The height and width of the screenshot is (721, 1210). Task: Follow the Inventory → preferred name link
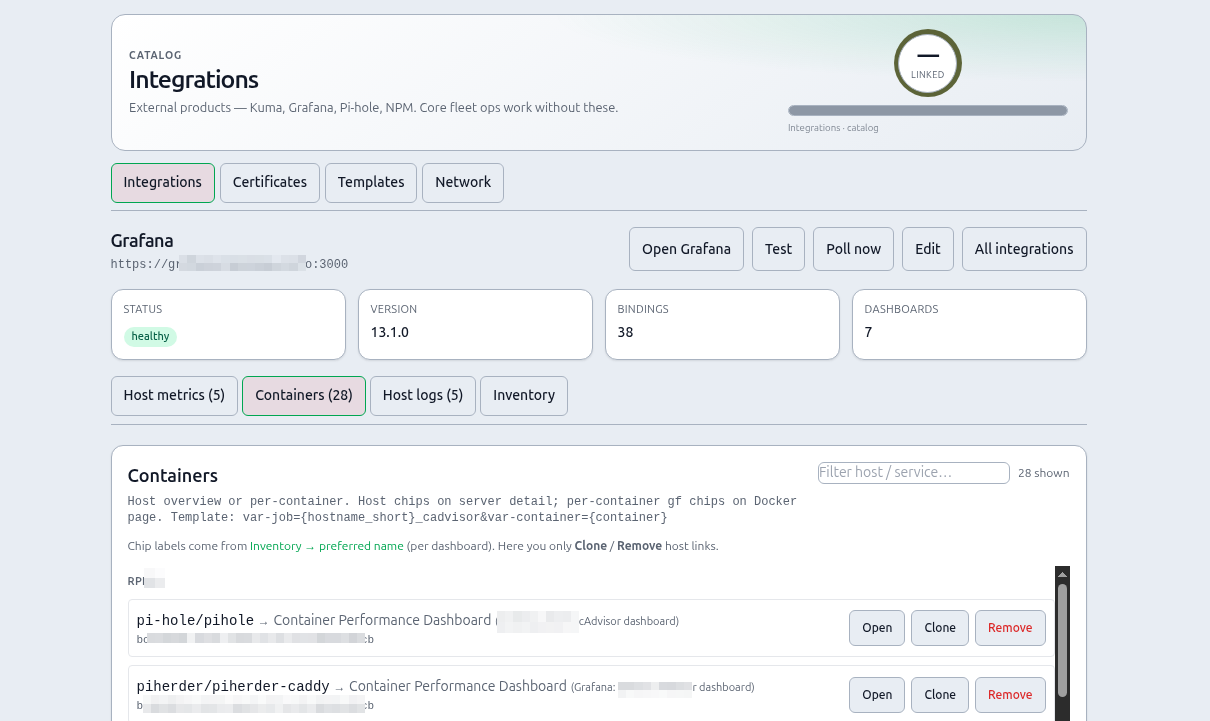[x=327, y=546]
